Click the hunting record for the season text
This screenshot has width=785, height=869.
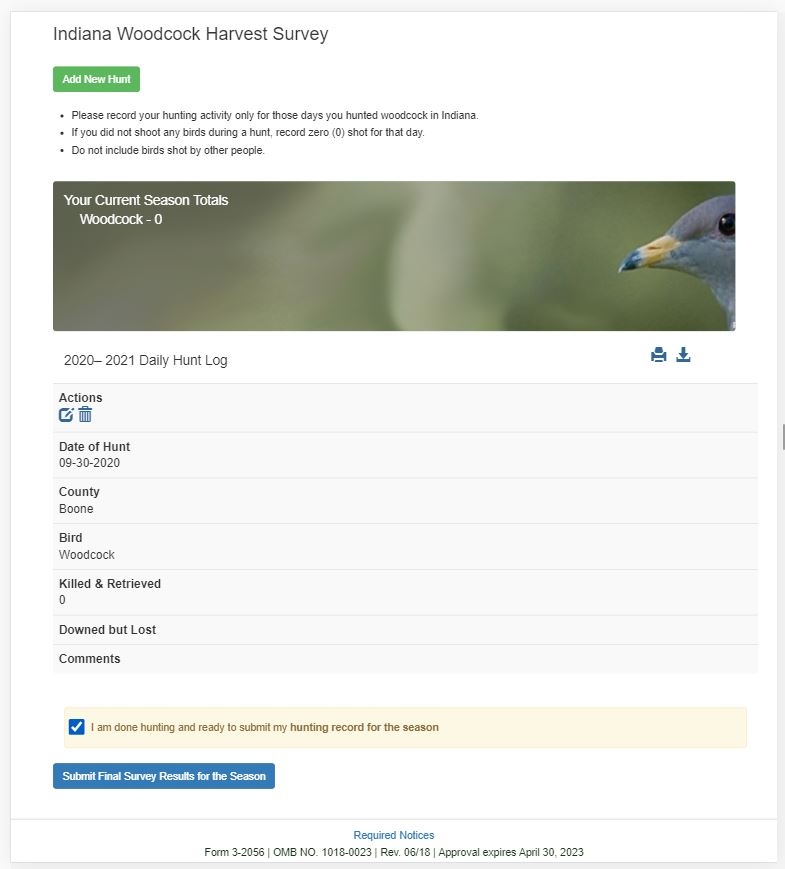(x=364, y=727)
